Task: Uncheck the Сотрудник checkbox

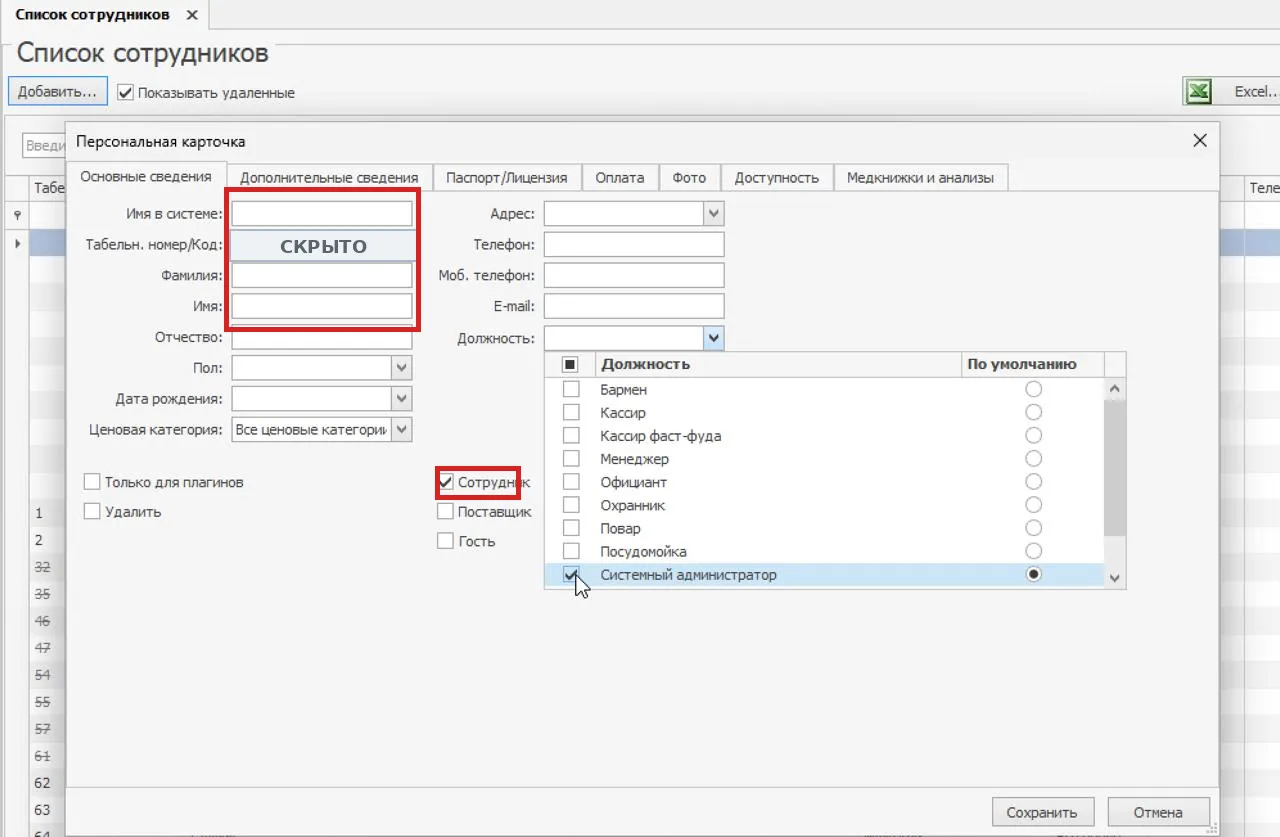Action: (446, 483)
